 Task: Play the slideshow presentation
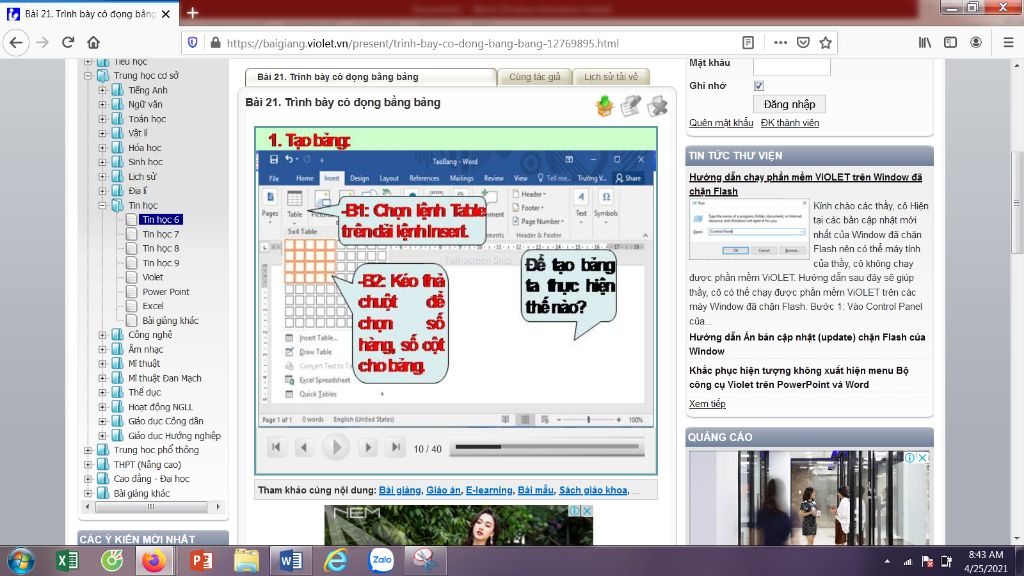click(x=336, y=447)
